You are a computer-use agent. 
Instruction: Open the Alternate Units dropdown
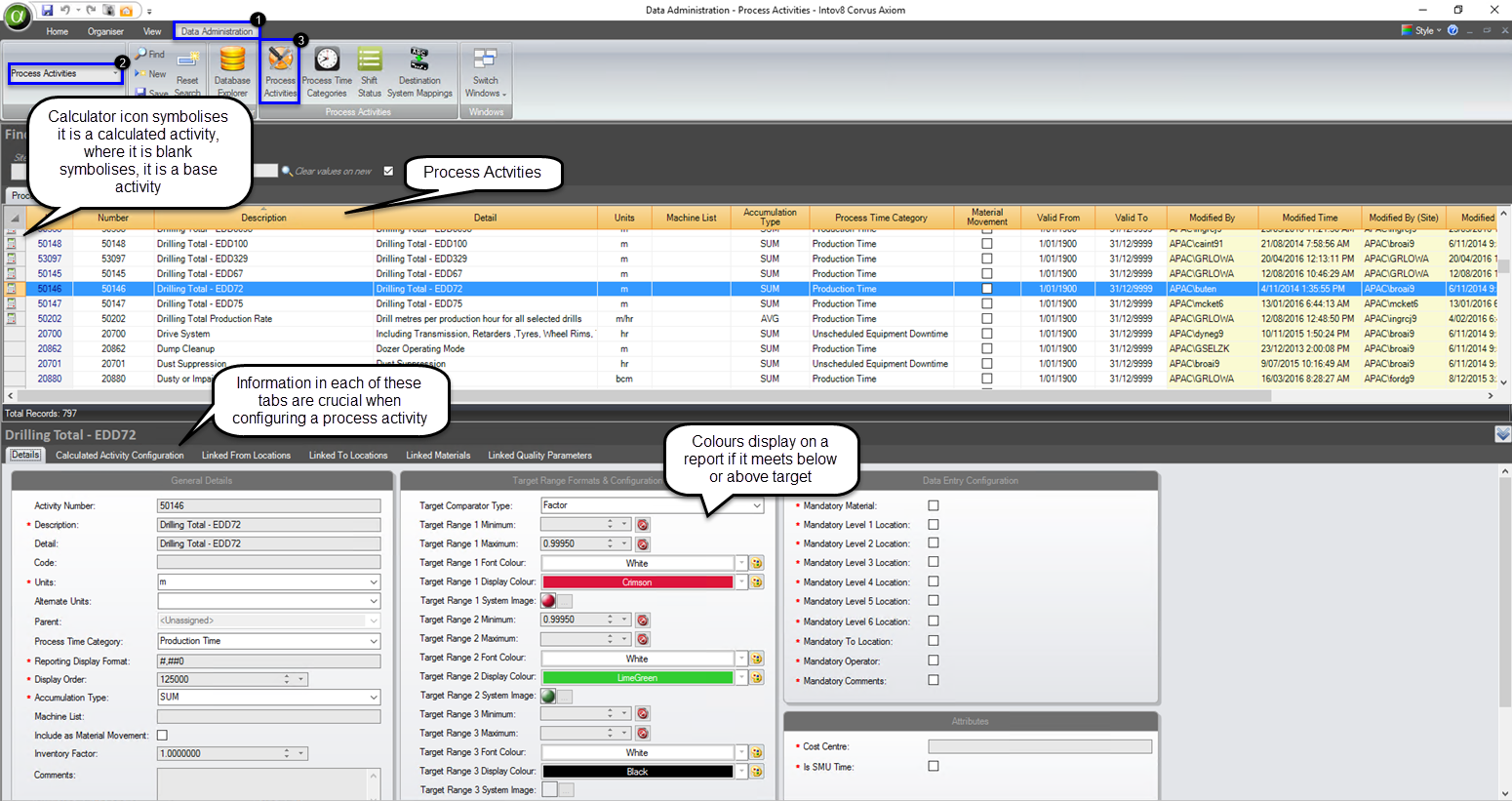click(373, 601)
